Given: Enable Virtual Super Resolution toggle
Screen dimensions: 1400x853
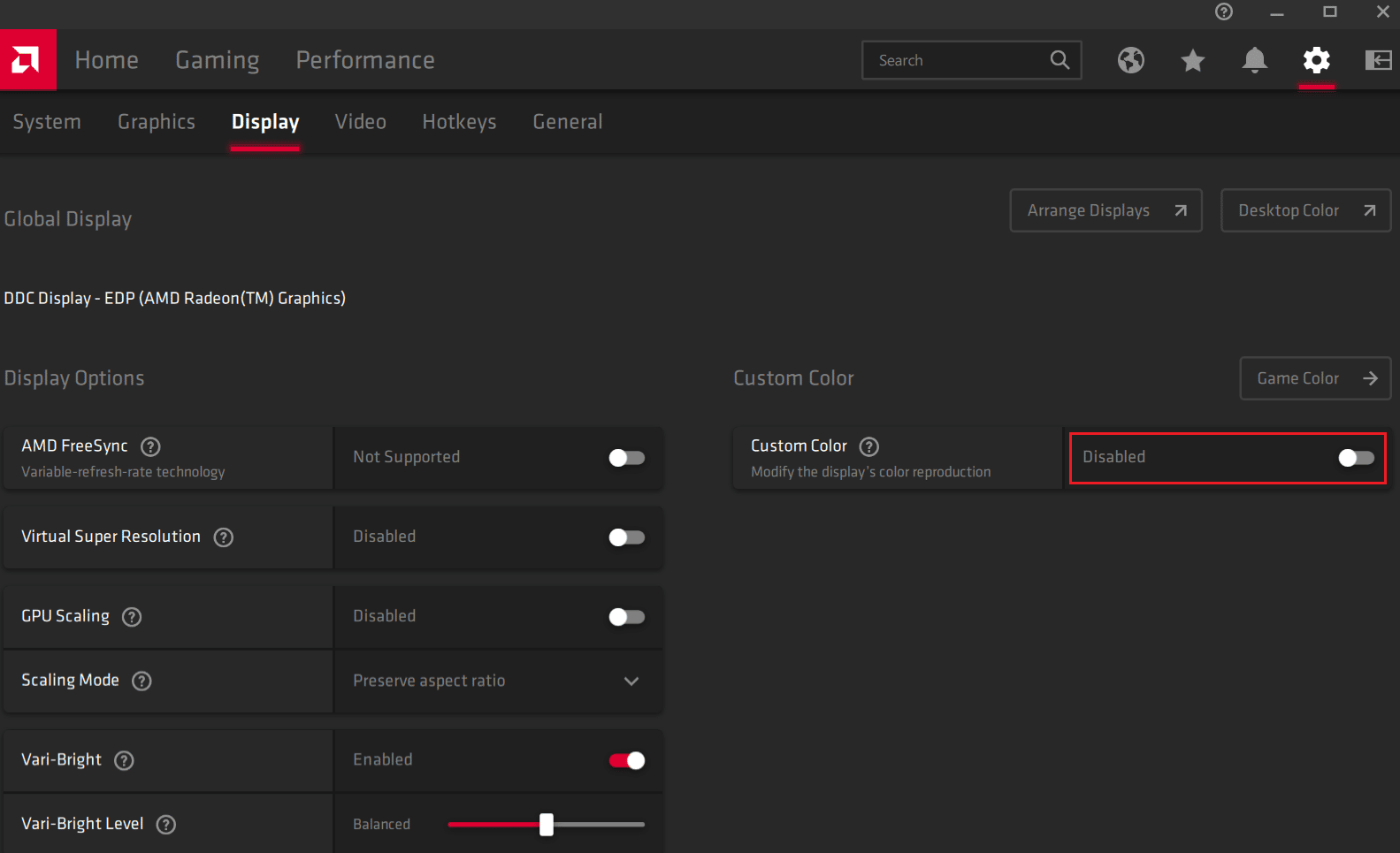Looking at the screenshot, I should click(626, 537).
